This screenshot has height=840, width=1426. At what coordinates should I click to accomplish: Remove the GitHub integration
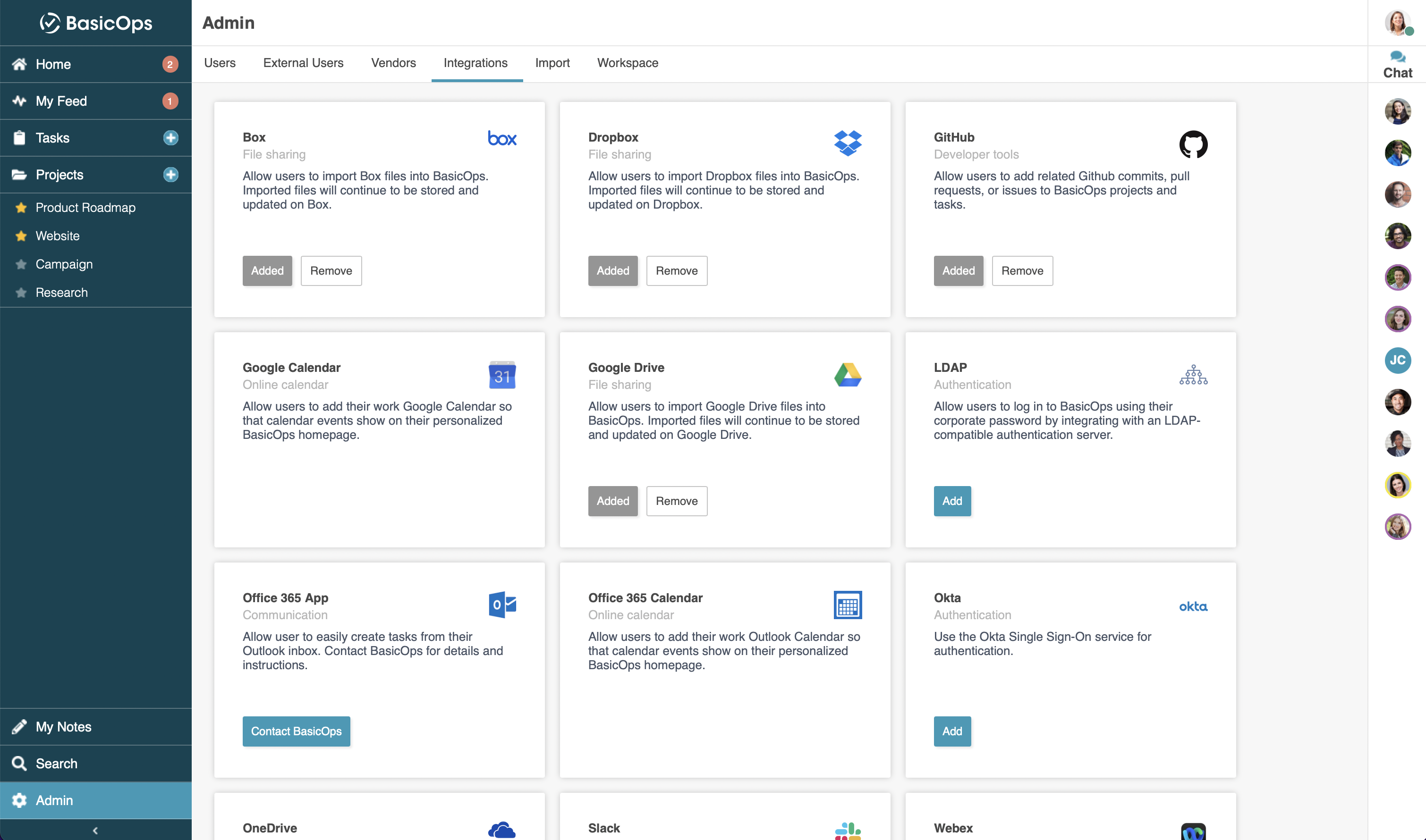1022,270
